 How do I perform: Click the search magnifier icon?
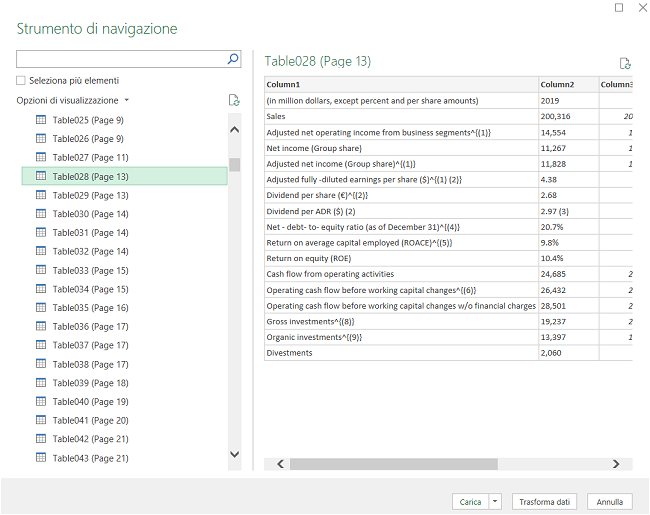pyautogui.click(x=233, y=60)
